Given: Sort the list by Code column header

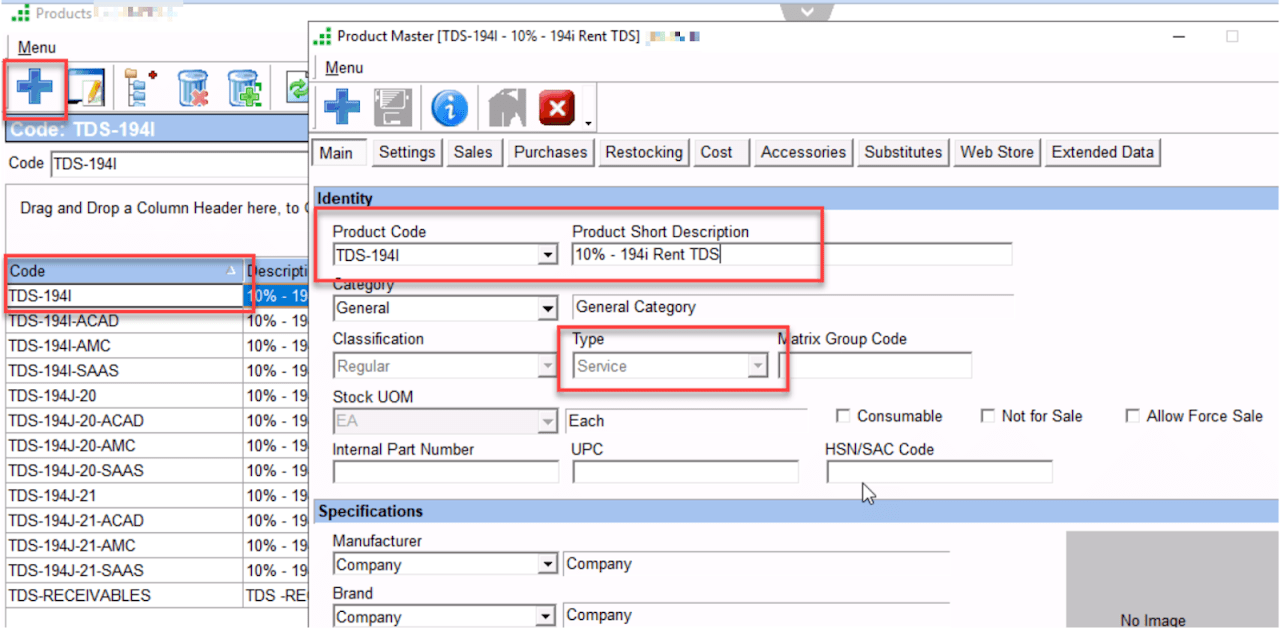Looking at the screenshot, I should click(x=120, y=271).
